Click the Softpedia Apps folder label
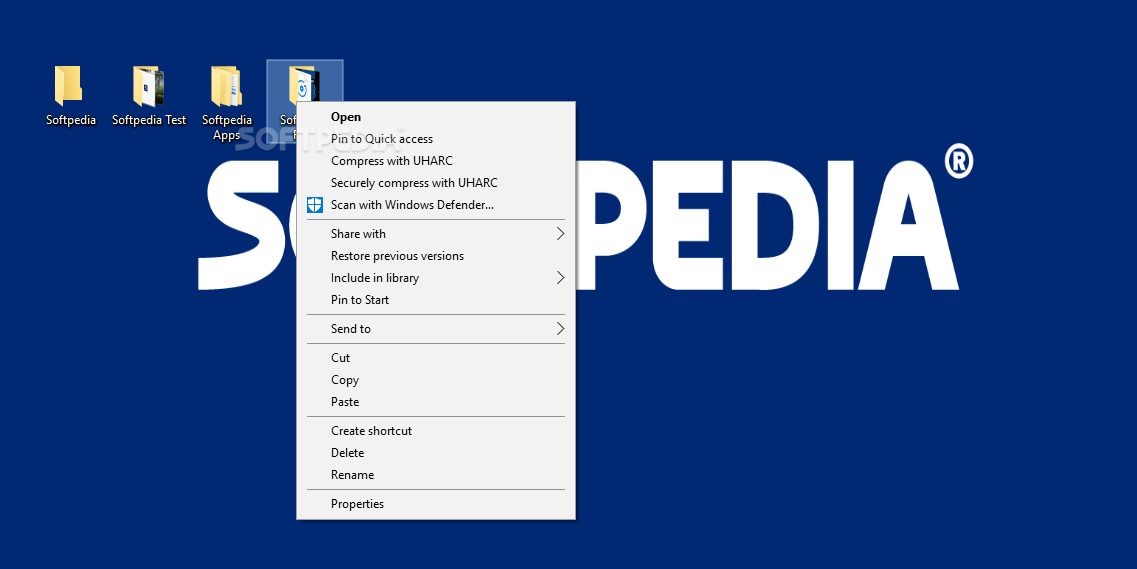1137x569 pixels. point(226,128)
